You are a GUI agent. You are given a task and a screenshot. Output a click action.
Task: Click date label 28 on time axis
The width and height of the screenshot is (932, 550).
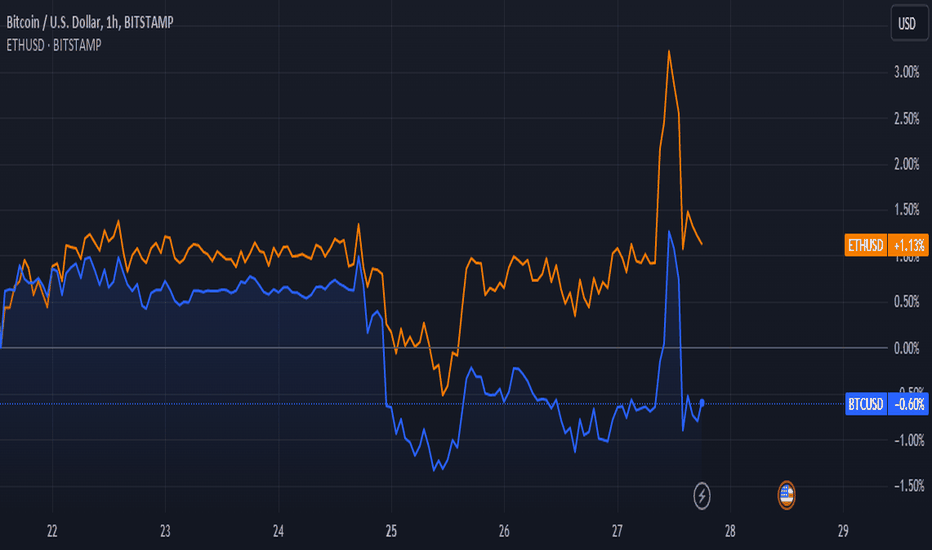[730, 532]
